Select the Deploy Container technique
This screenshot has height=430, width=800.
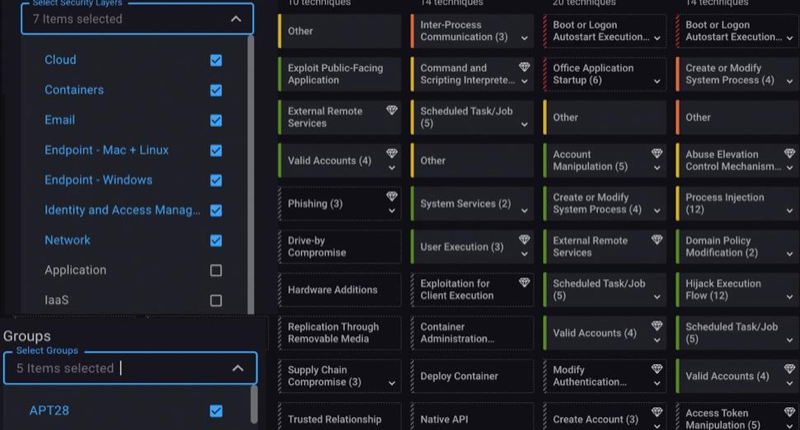pyautogui.click(x=472, y=376)
